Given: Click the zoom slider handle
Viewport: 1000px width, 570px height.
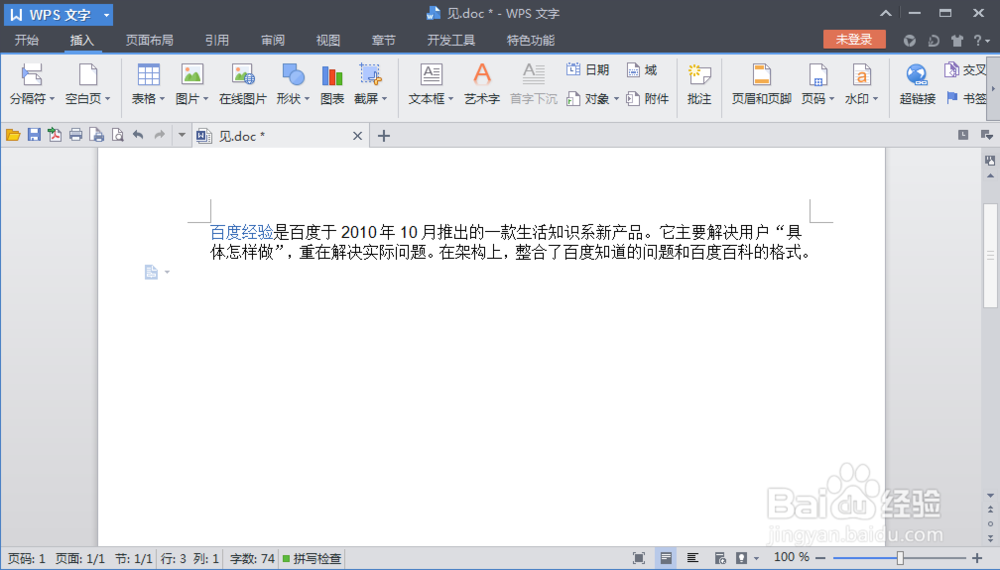Looking at the screenshot, I should tap(900, 559).
